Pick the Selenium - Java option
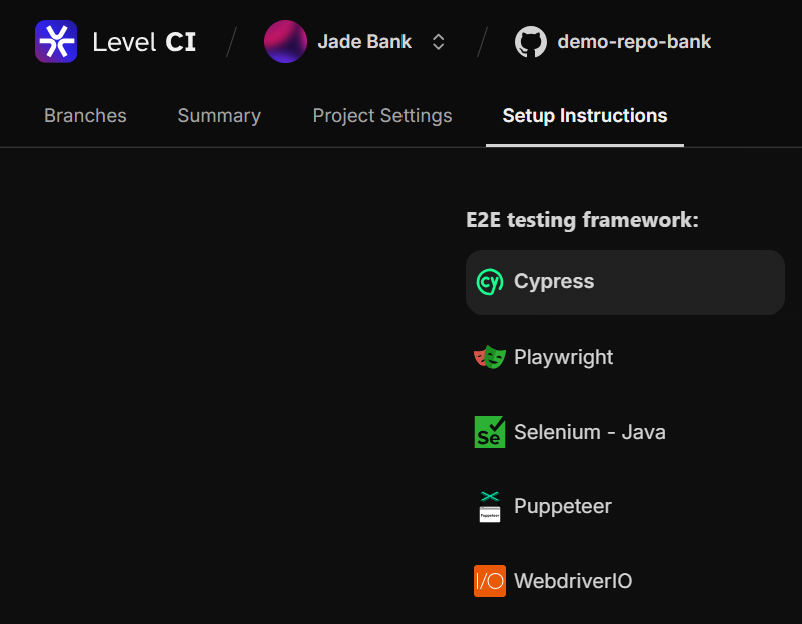This screenshot has height=624, width=802. [x=590, y=432]
